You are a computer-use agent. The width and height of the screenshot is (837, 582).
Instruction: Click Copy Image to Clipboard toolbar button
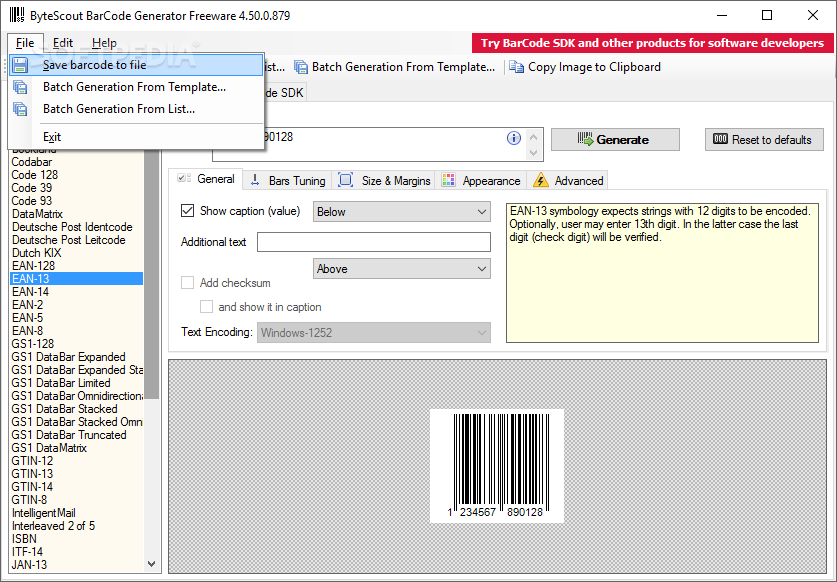(585, 67)
